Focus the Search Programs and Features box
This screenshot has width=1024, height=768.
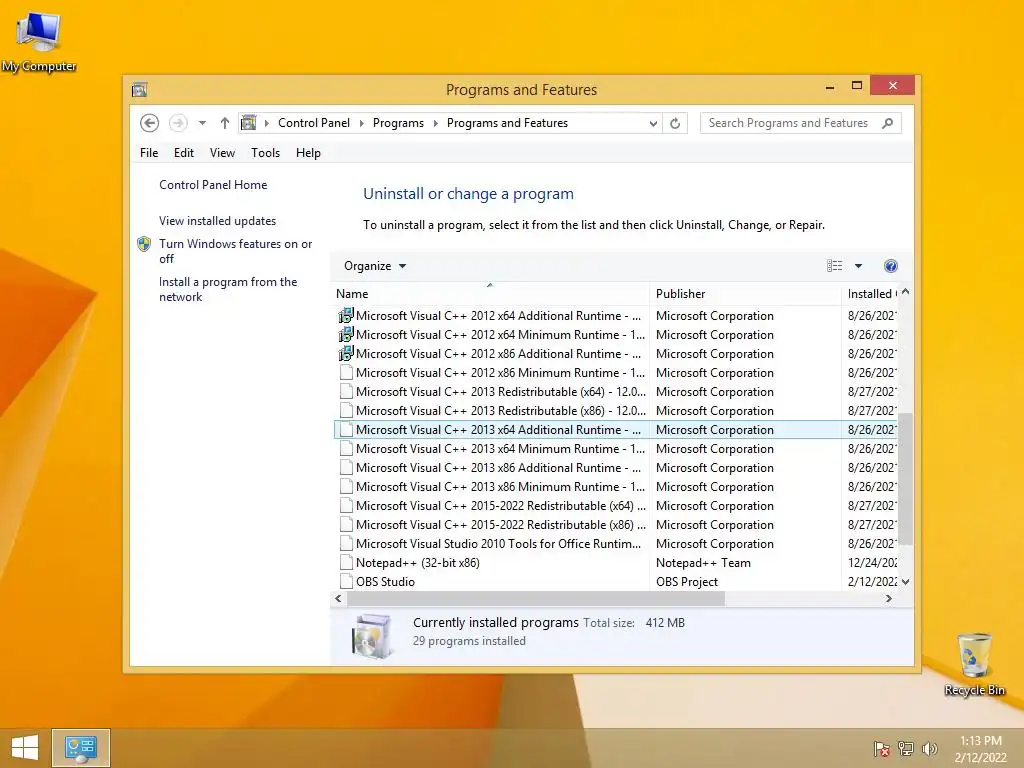(x=800, y=123)
